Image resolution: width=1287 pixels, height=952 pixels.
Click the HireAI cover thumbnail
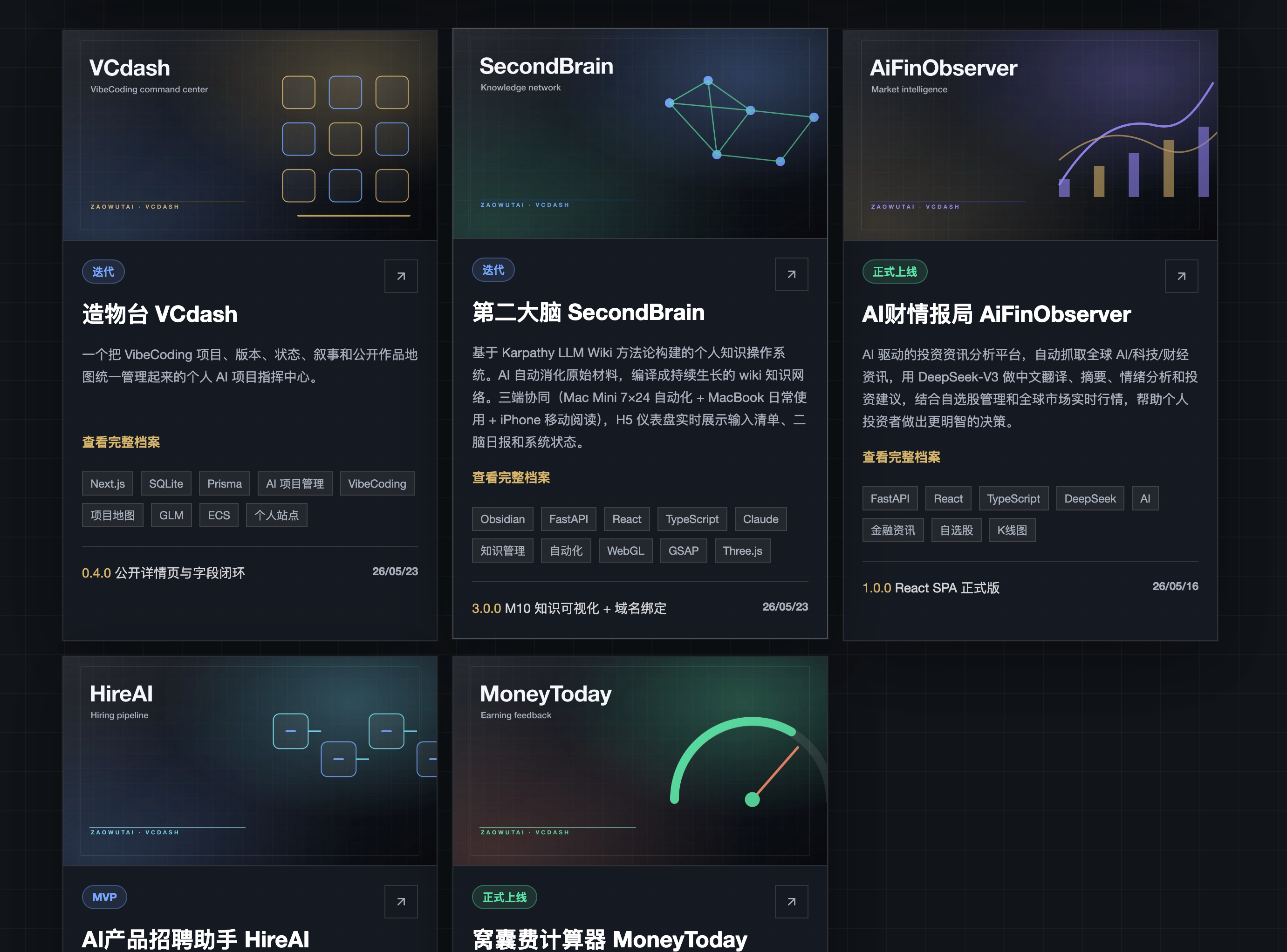(250, 761)
